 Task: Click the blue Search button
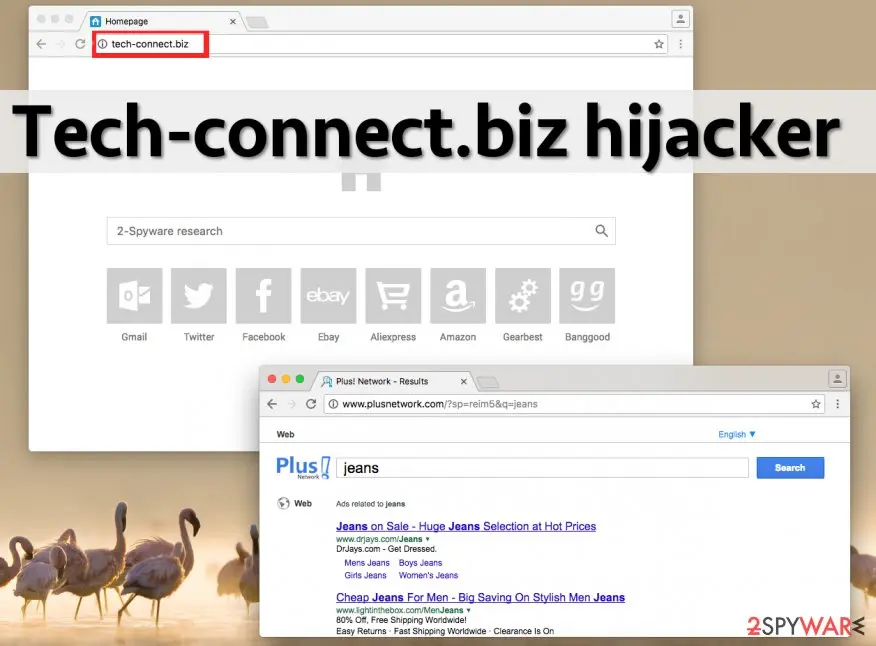790,468
